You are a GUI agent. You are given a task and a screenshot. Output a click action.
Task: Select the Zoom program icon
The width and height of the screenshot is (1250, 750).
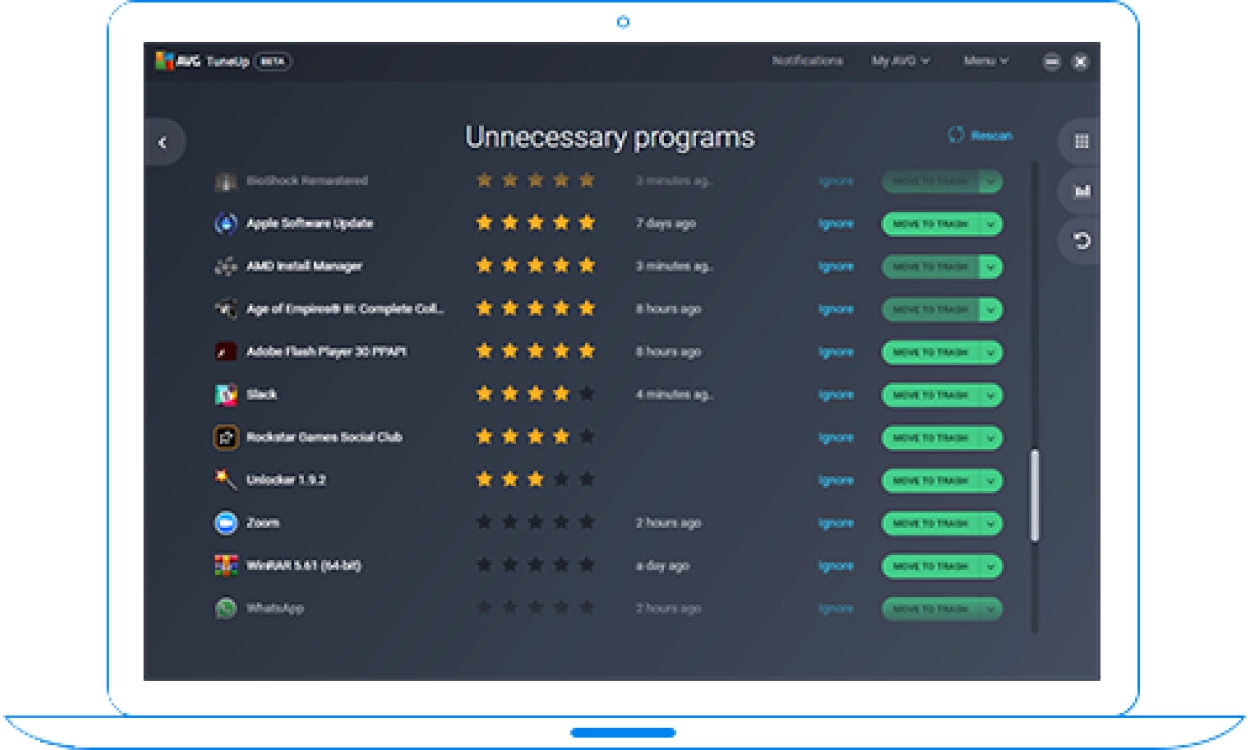tap(226, 523)
